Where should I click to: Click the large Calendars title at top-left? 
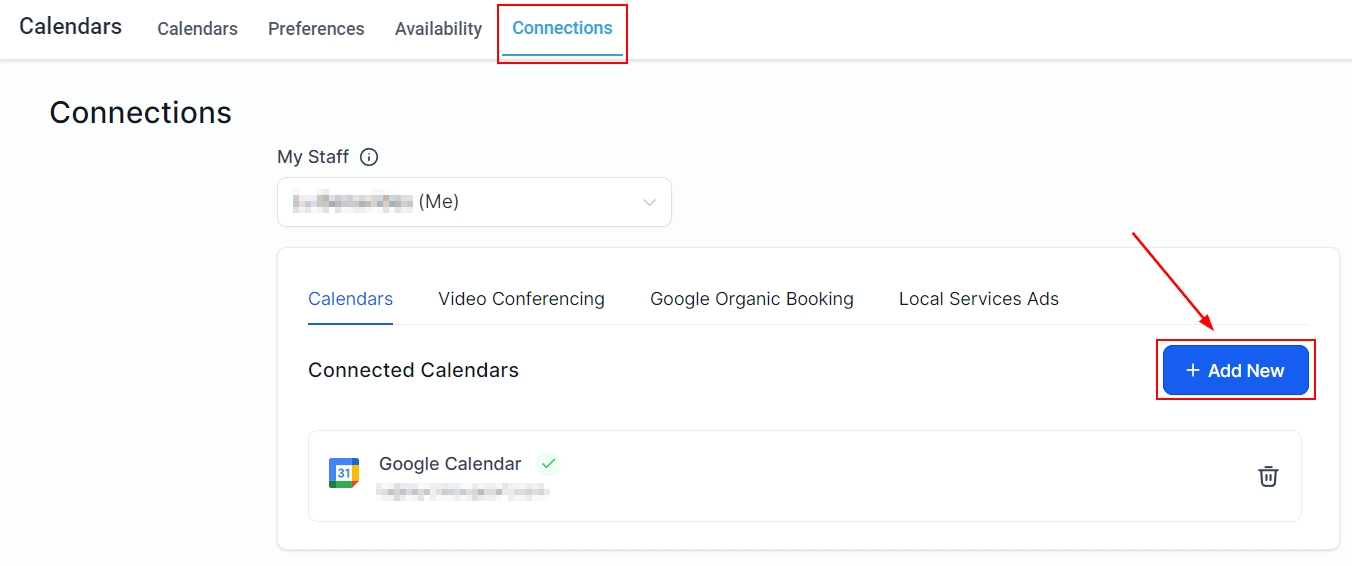[x=70, y=26]
